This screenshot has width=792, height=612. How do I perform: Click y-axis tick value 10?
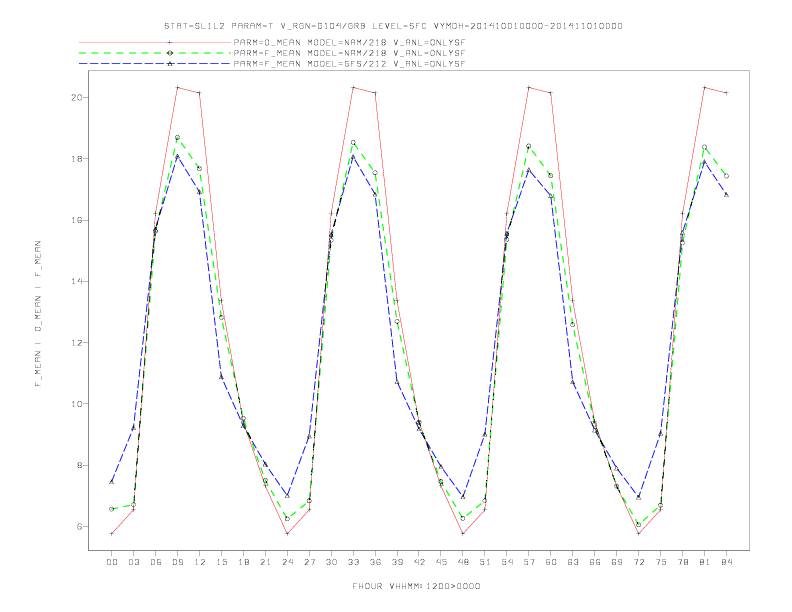click(x=77, y=404)
